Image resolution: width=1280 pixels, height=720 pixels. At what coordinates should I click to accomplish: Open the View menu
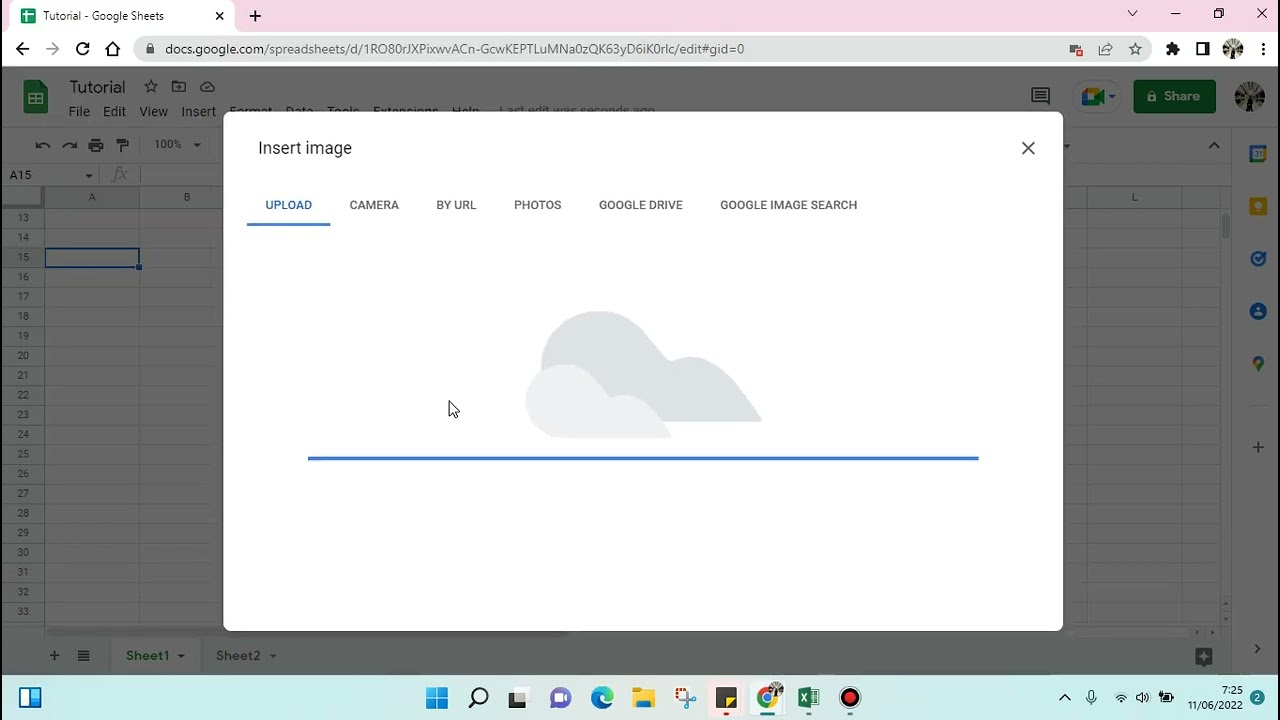153,111
